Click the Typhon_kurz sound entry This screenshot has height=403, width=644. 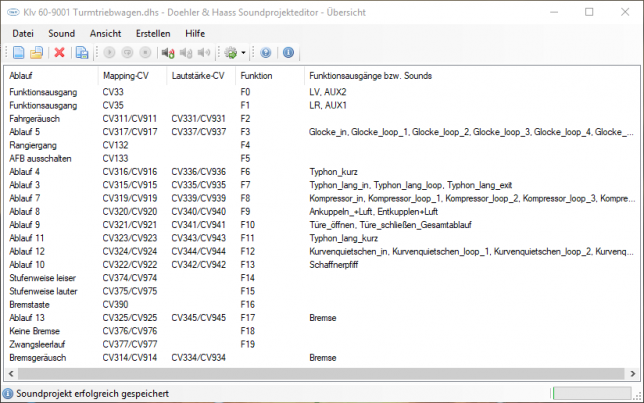[x=333, y=172]
